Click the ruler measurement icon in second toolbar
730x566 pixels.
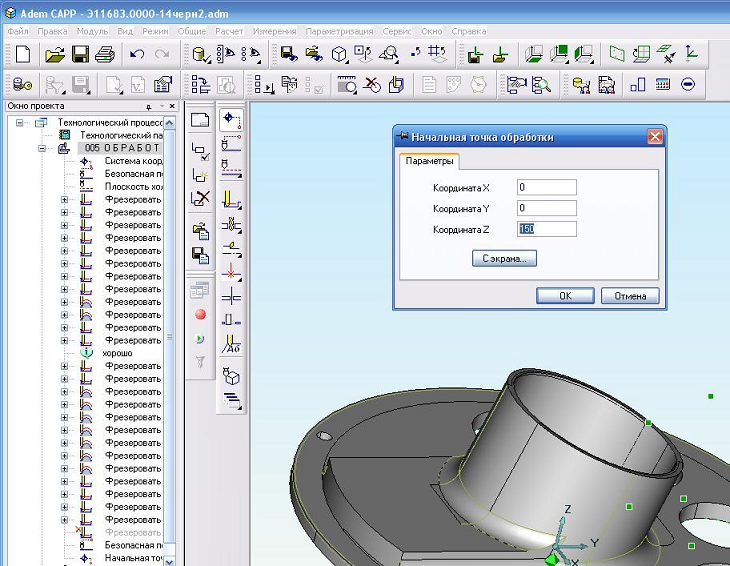click(x=347, y=84)
